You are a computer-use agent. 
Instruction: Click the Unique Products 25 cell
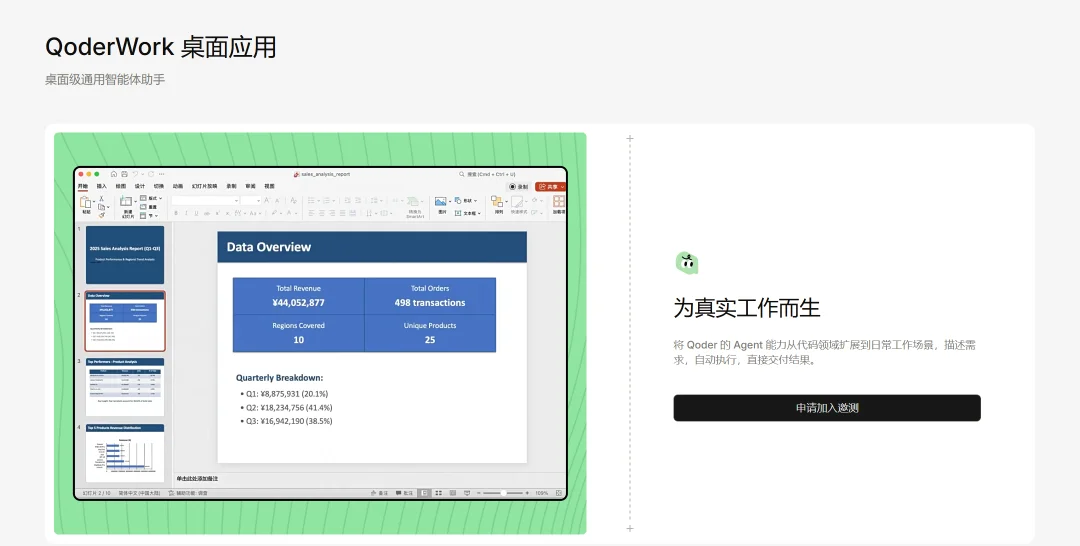coord(430,333)
